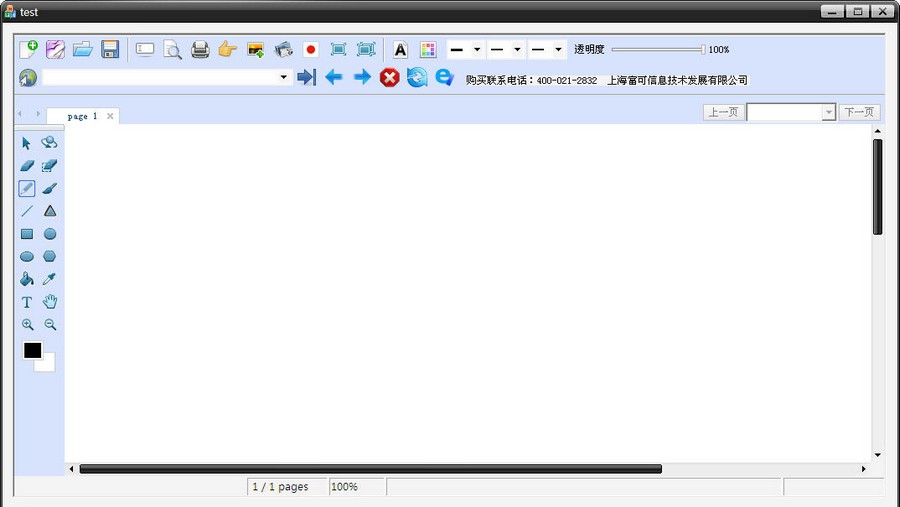Select the paint brush tool

[49, 188]
